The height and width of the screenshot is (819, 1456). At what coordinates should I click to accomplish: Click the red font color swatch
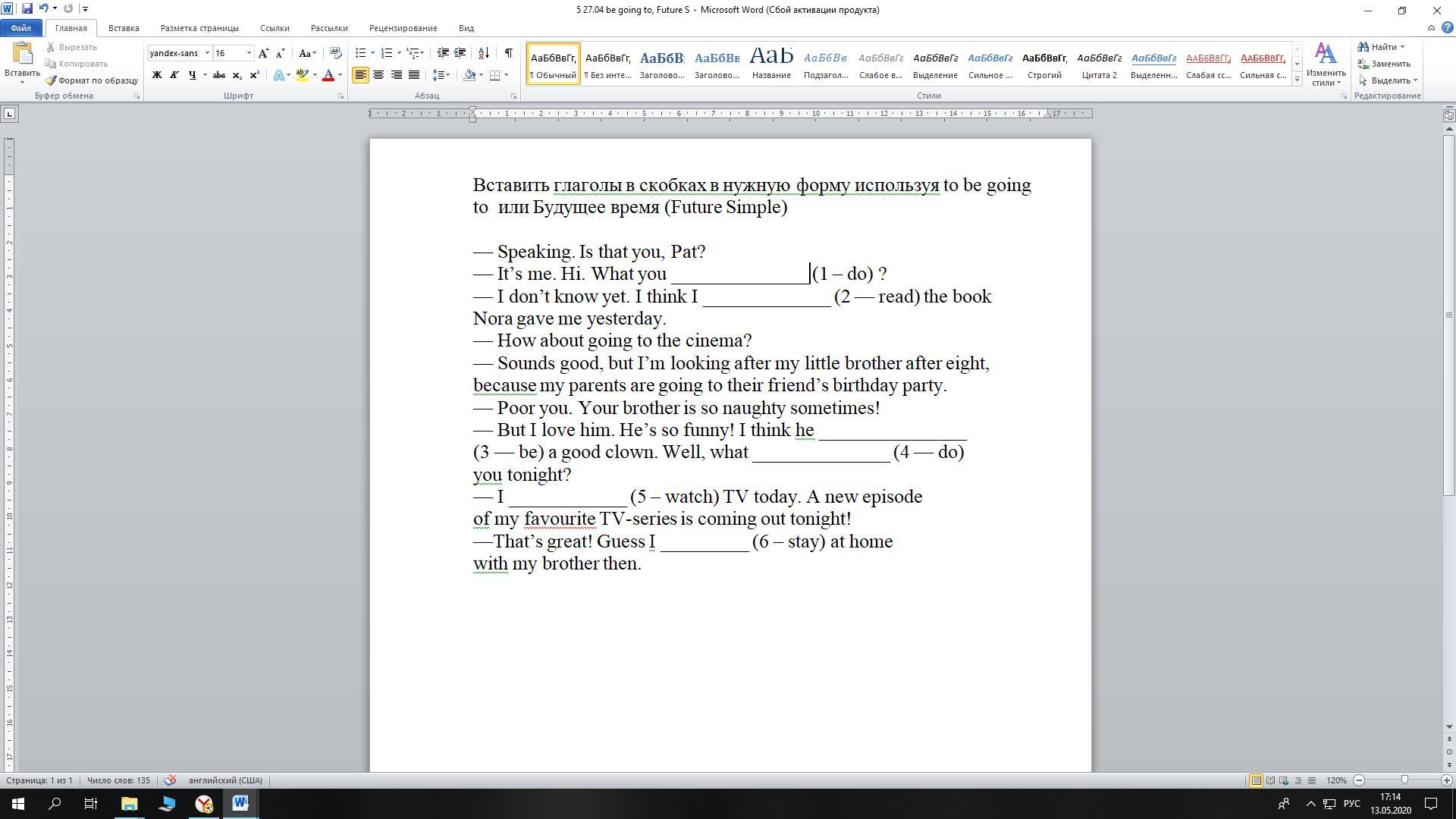328,75
